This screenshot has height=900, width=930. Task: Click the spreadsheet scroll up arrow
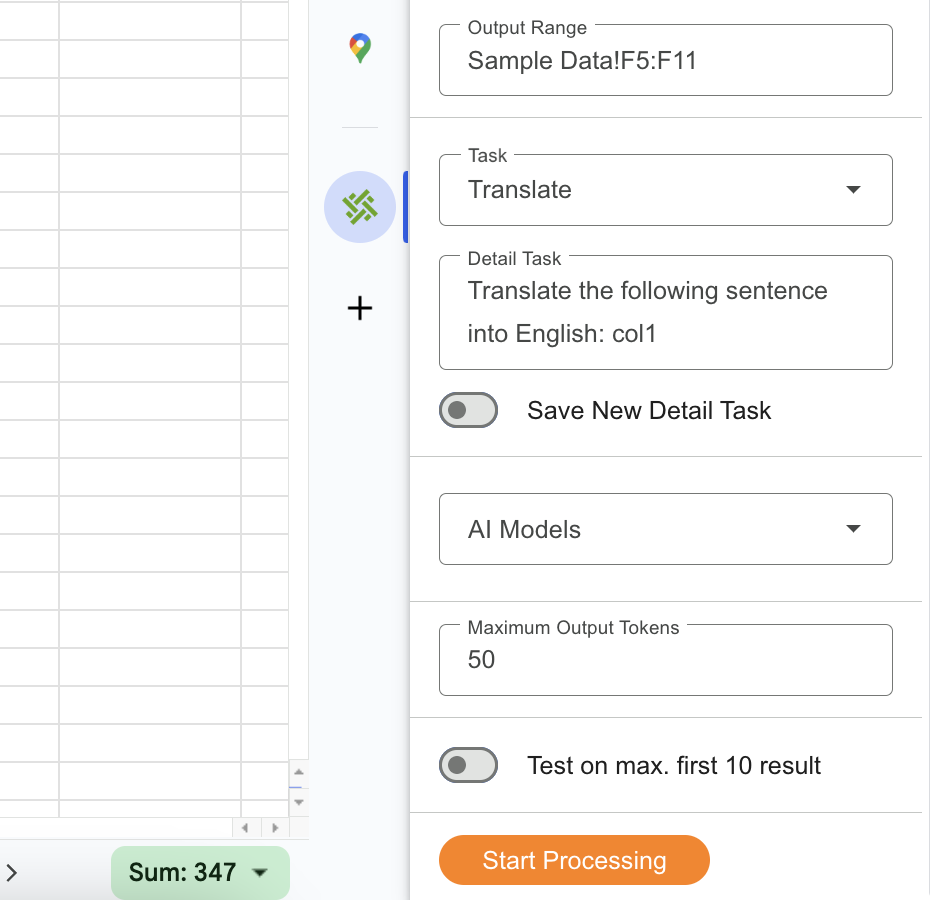(x=299, y=773)
